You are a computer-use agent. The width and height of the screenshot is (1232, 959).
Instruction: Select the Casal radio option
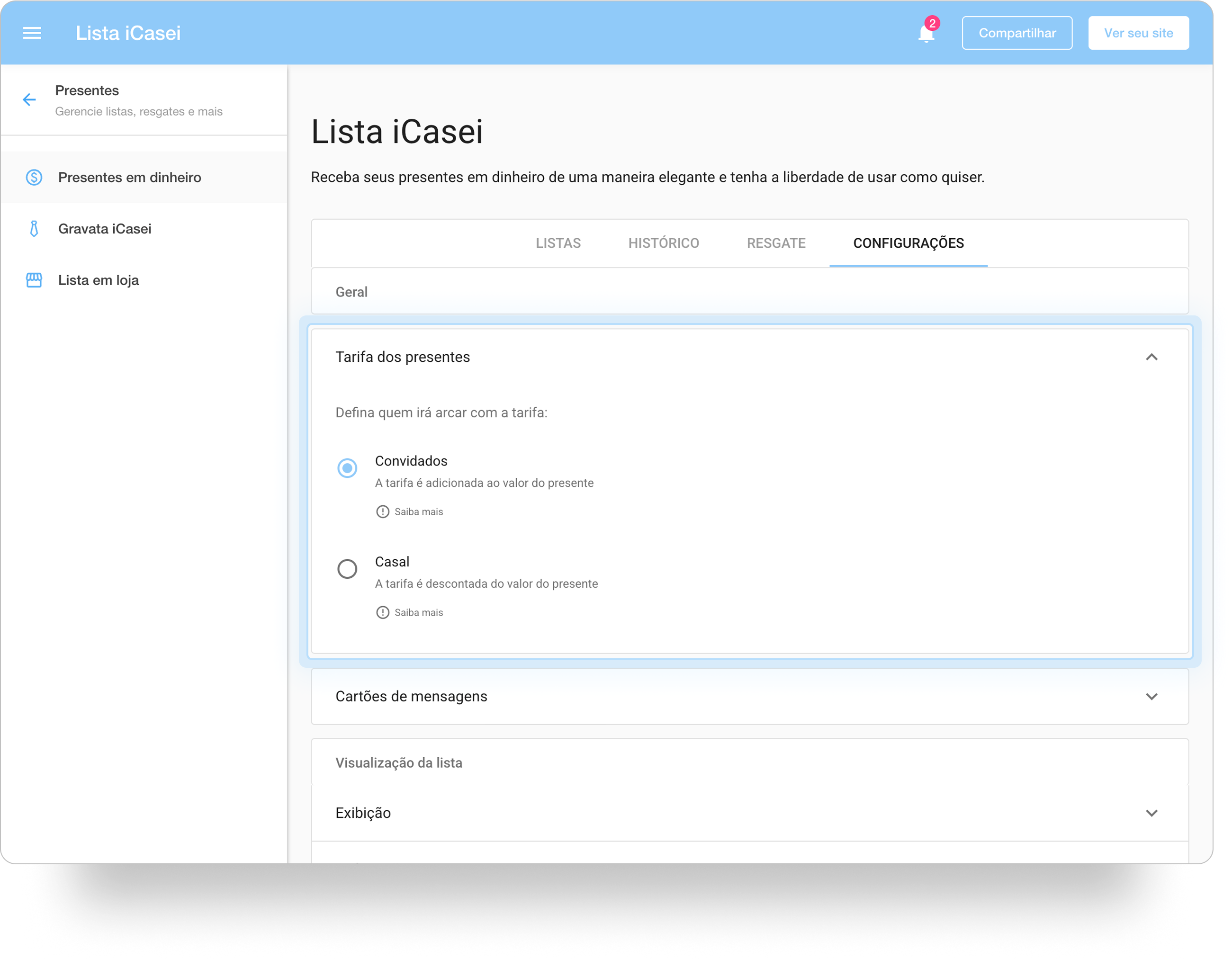pos(348,569)
